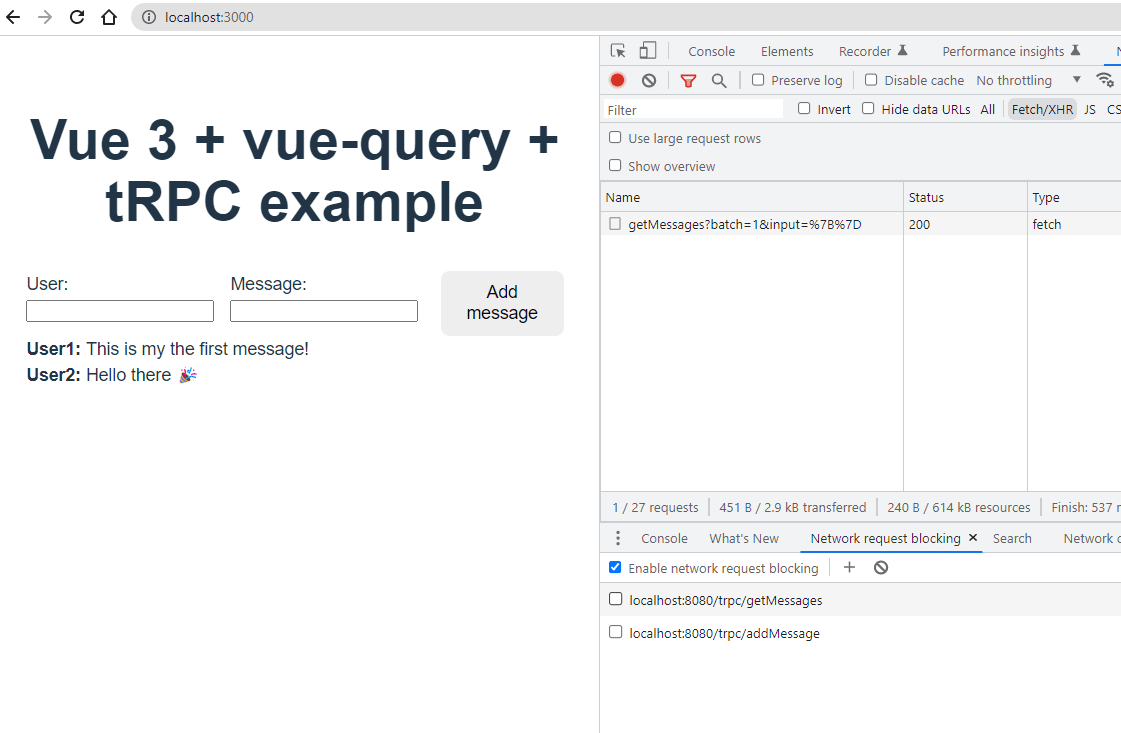Select the Fetch/XHR filter

[x=1041, y=109]
